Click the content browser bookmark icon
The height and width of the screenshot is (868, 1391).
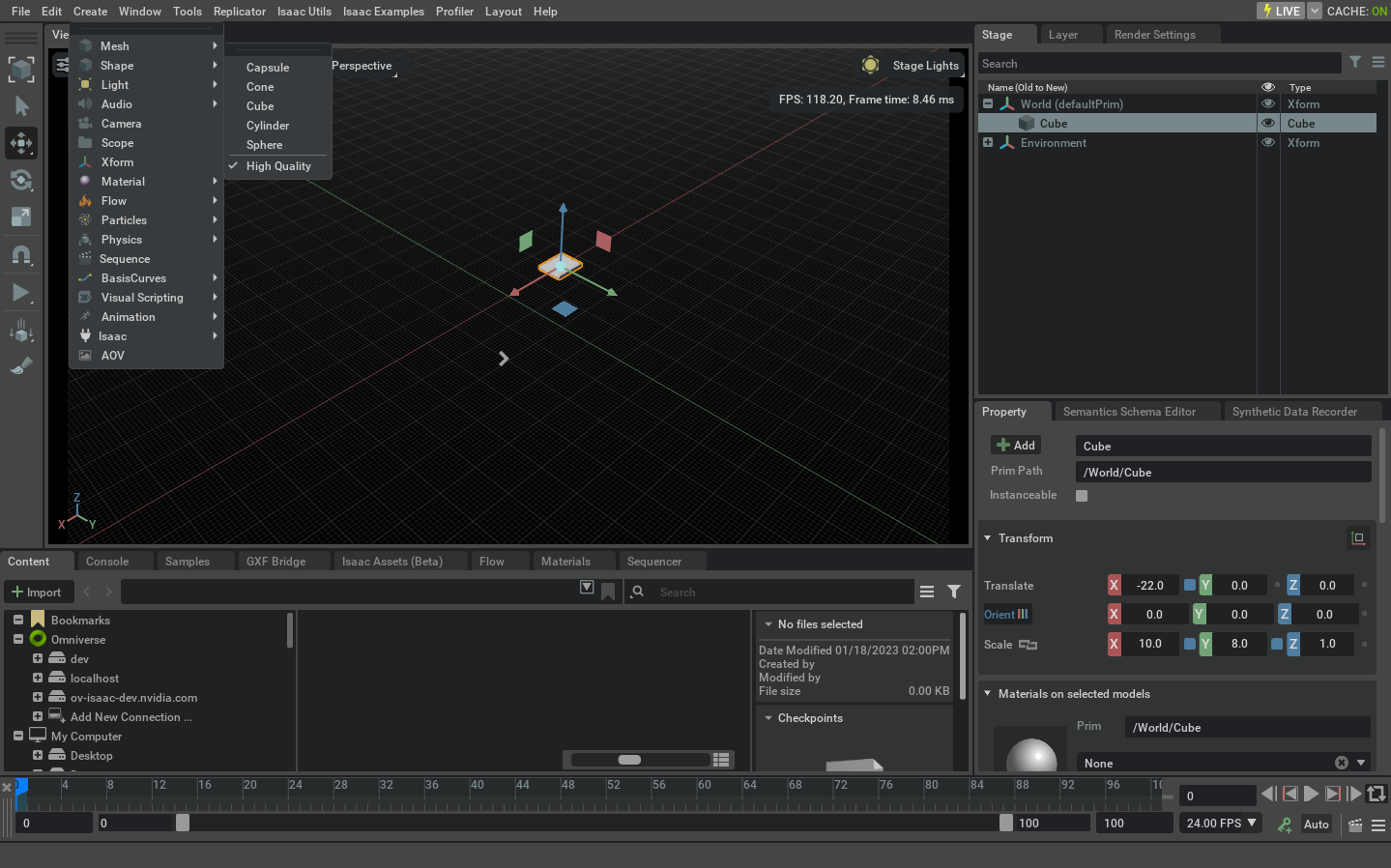click(x=608, y=592)
